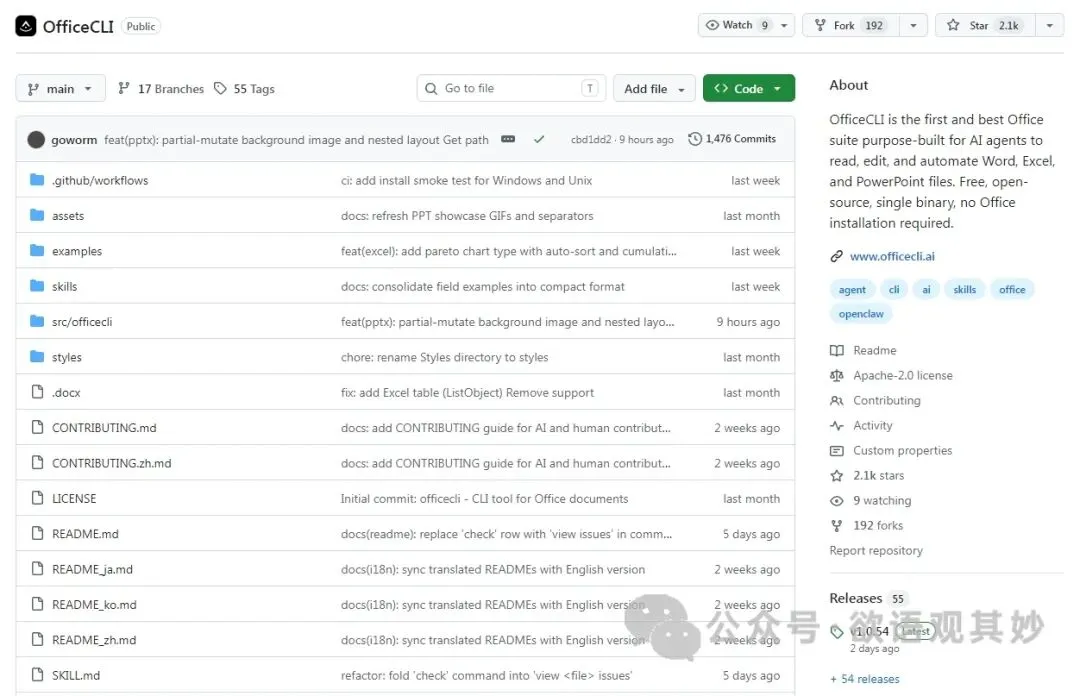Open commit 'ci: add install smoke test'
Screen dimensions: 1080x696
pyautogui.click(x=466, y=181)
